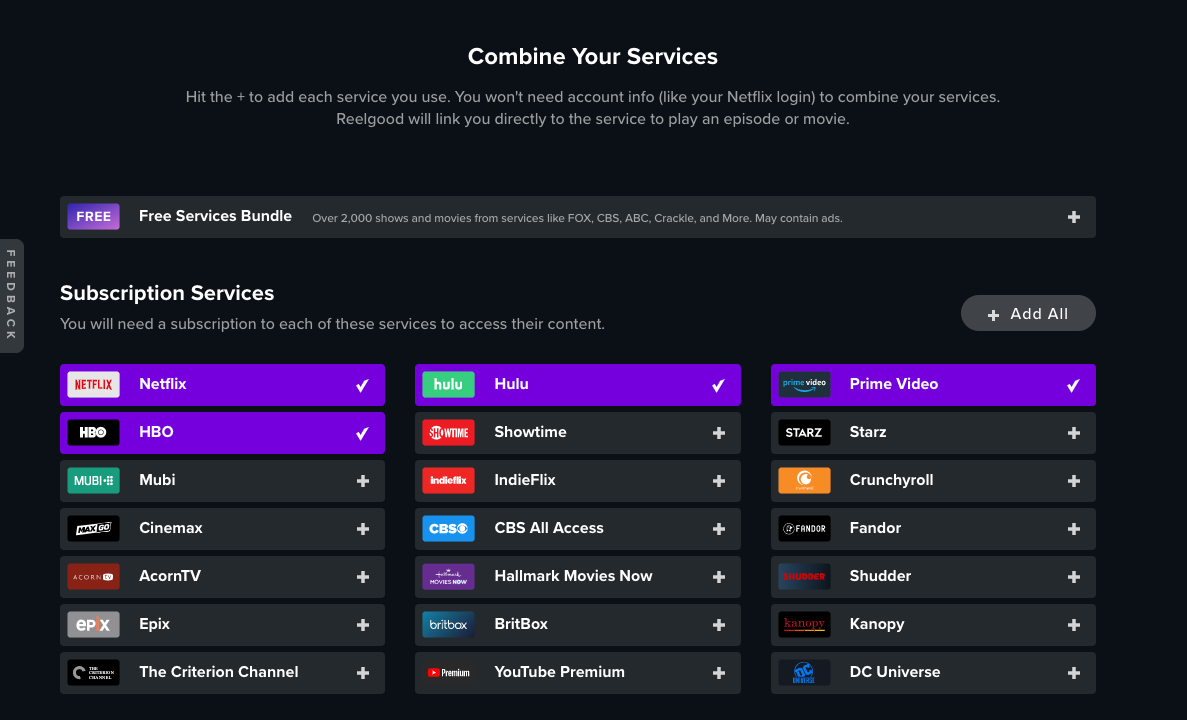This screenshot has height=720, width=1187.
Task: Click the Fandor logo icon
Action: (804, 528)
